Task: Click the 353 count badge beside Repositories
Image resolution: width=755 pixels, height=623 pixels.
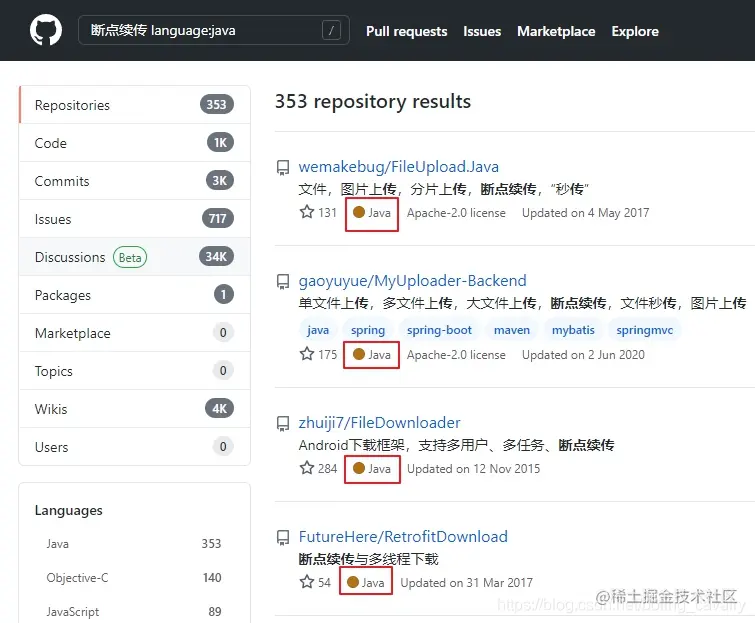Action: pyautogui.click(x=217, y=104)
